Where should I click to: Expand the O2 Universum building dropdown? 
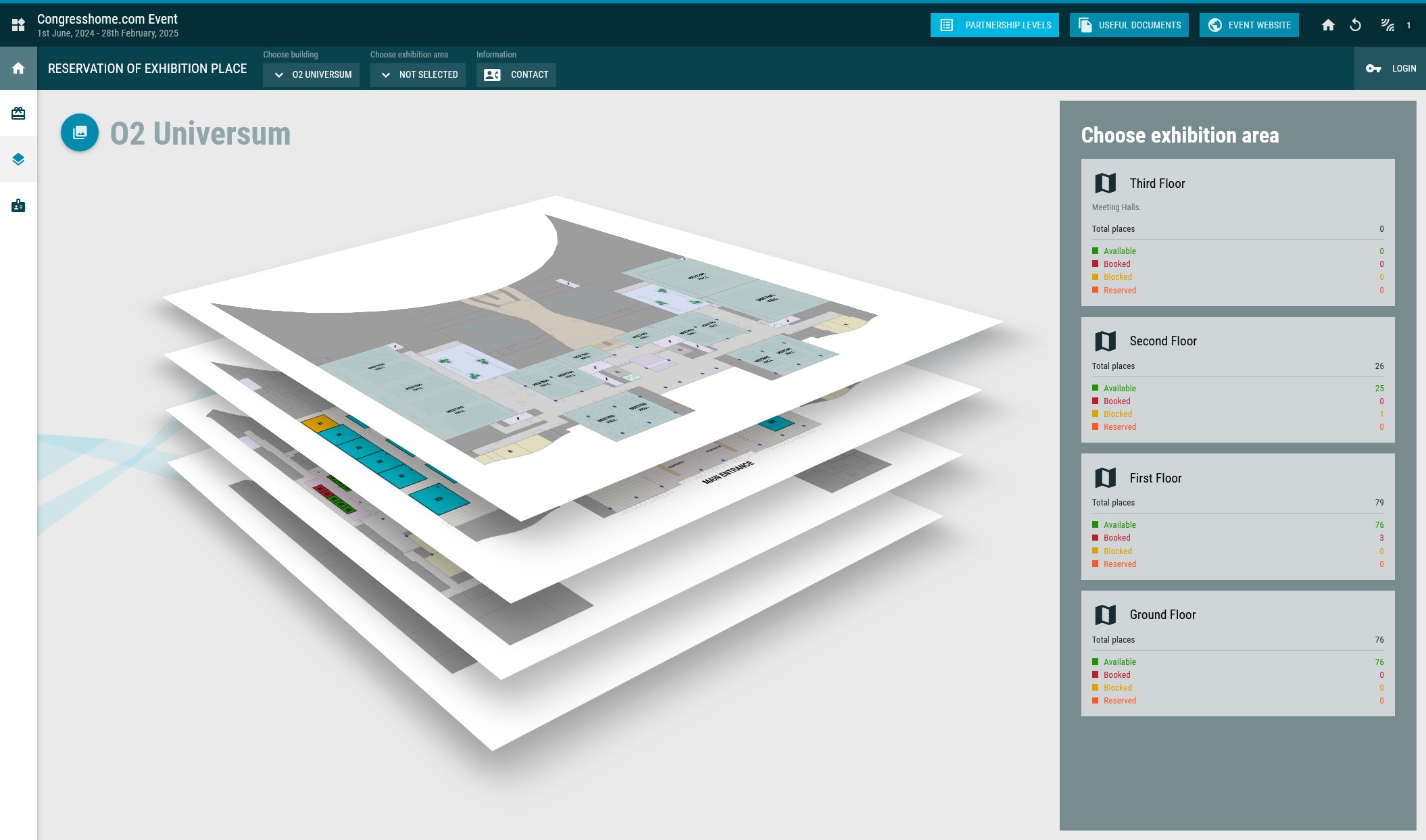coord(311,74)
